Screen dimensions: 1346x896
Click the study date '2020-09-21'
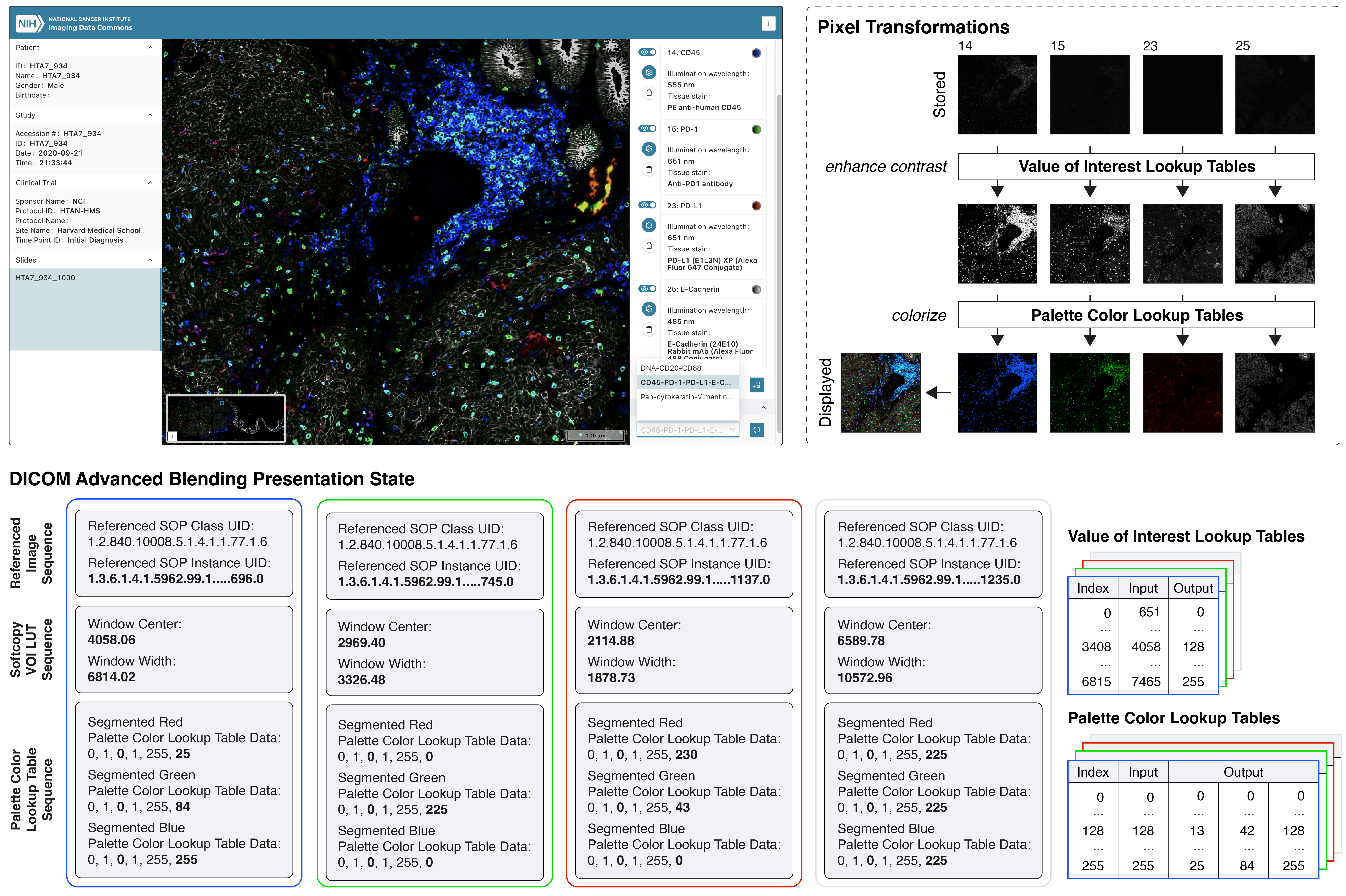[61, 153]
